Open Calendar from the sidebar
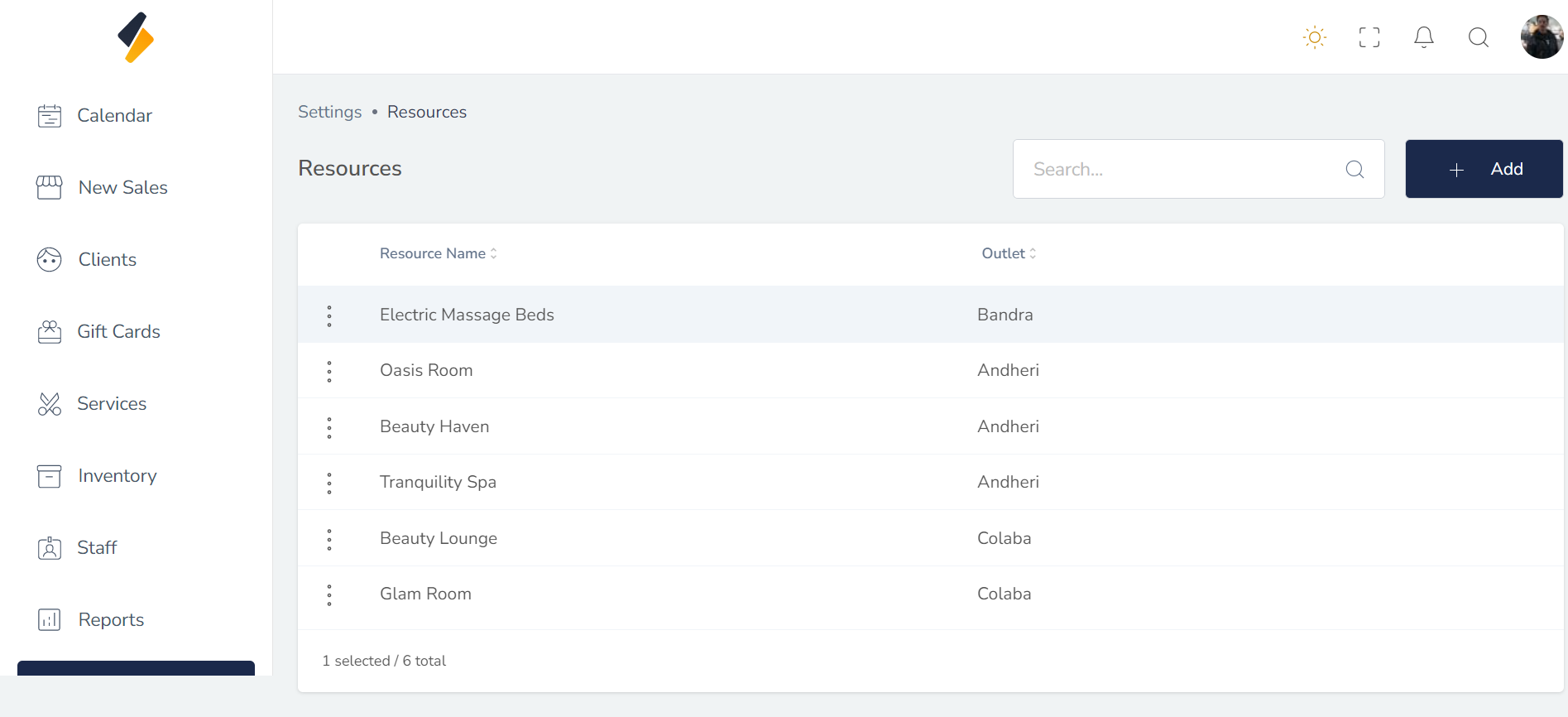 tap(114, 116)
